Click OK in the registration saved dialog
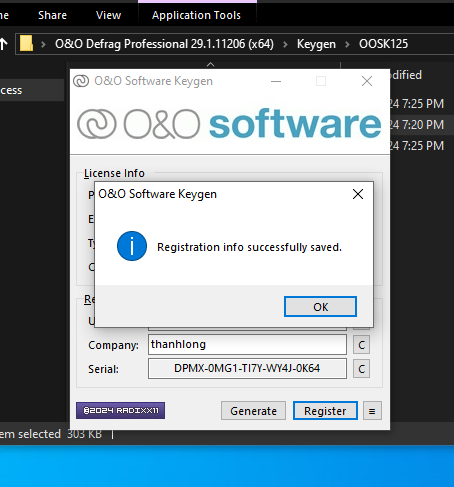The height and width of the screenshot is (487, 454). point(320,307)
